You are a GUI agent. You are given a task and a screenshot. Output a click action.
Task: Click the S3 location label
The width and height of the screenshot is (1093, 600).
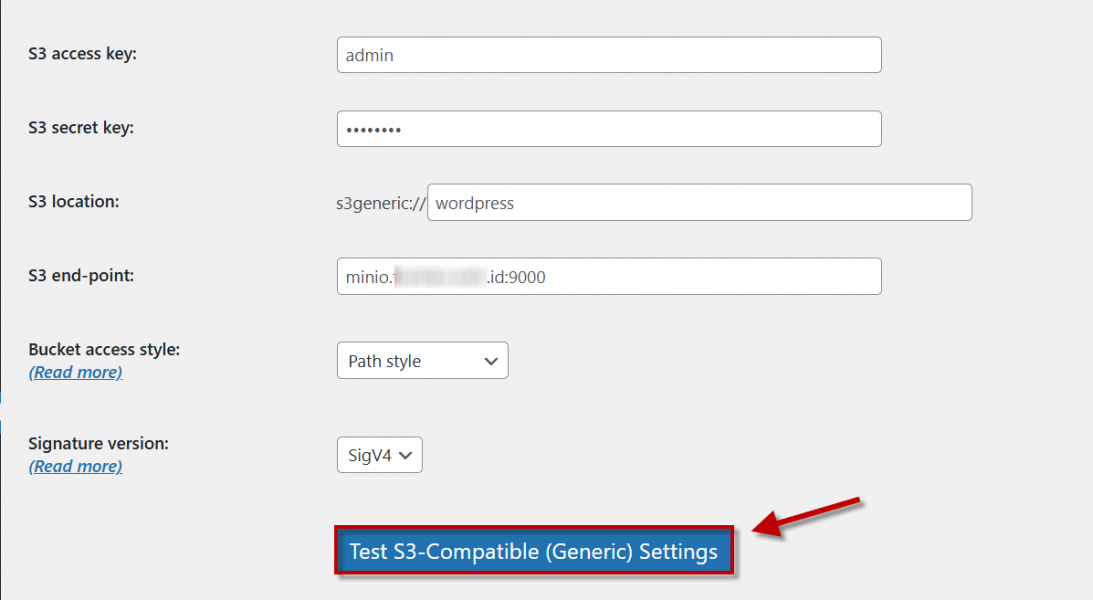tap(73, 202)
